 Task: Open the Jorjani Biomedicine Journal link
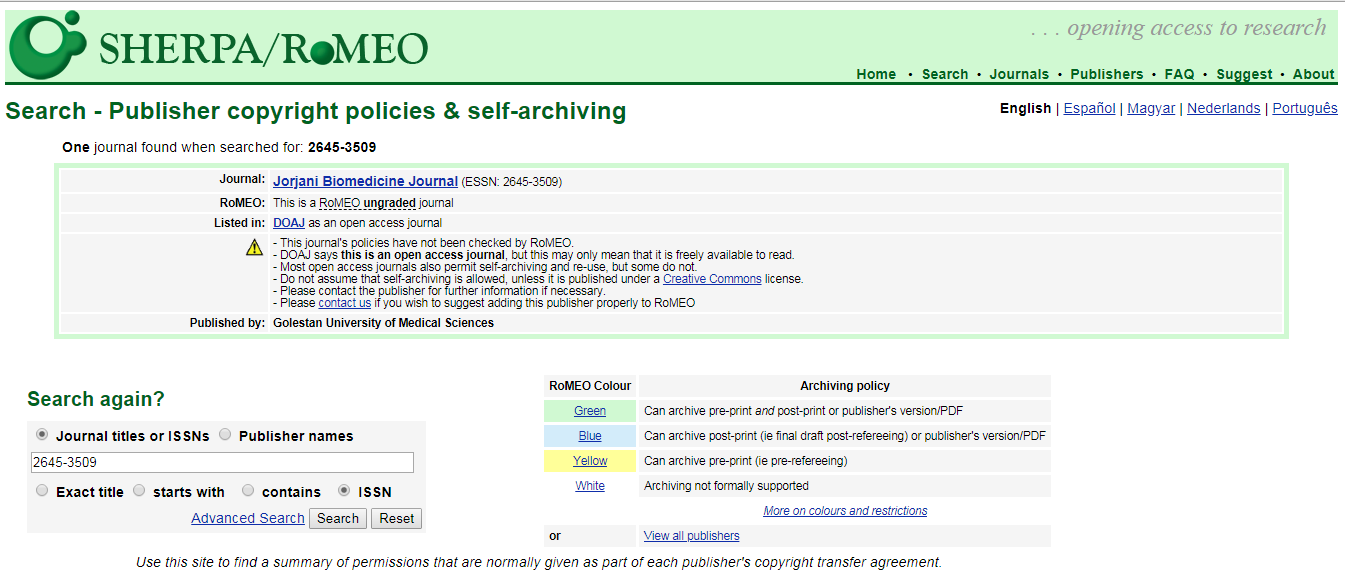point(365,181)
